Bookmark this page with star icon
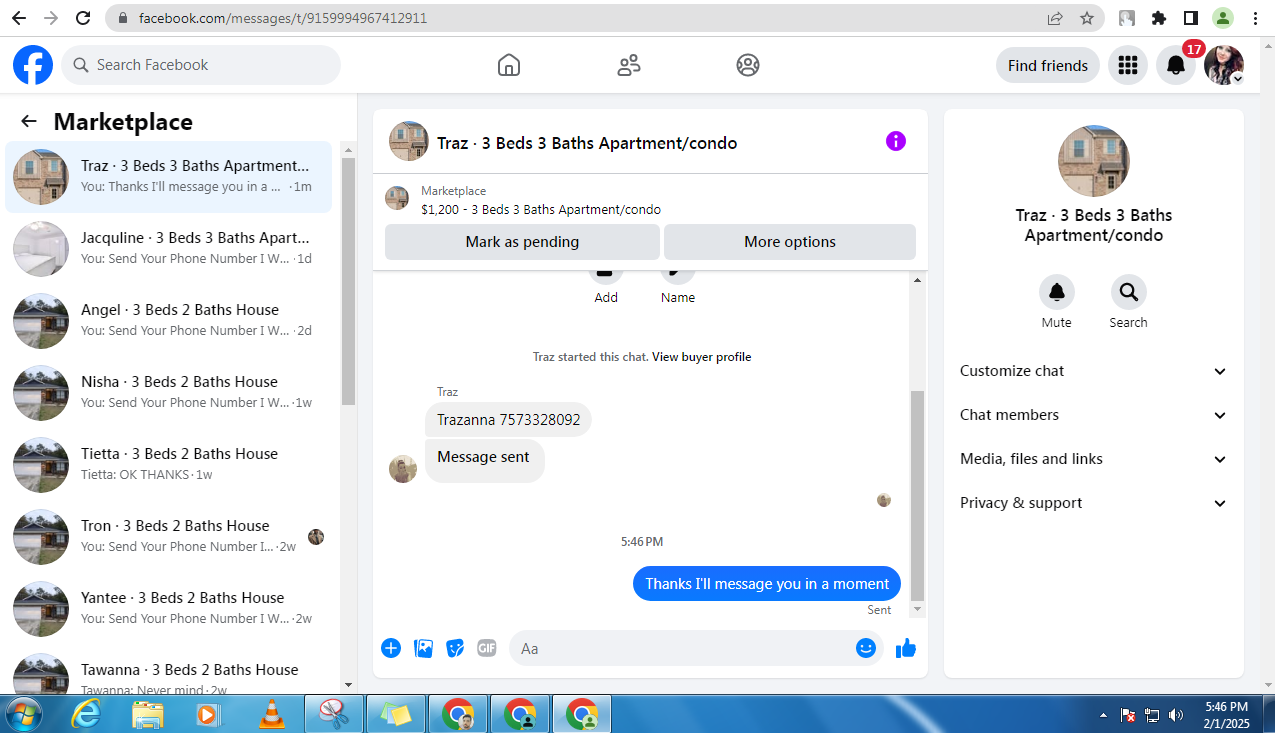This screenshot has height=733, width=1275. pyautogui.click(x=1087, y=18)
